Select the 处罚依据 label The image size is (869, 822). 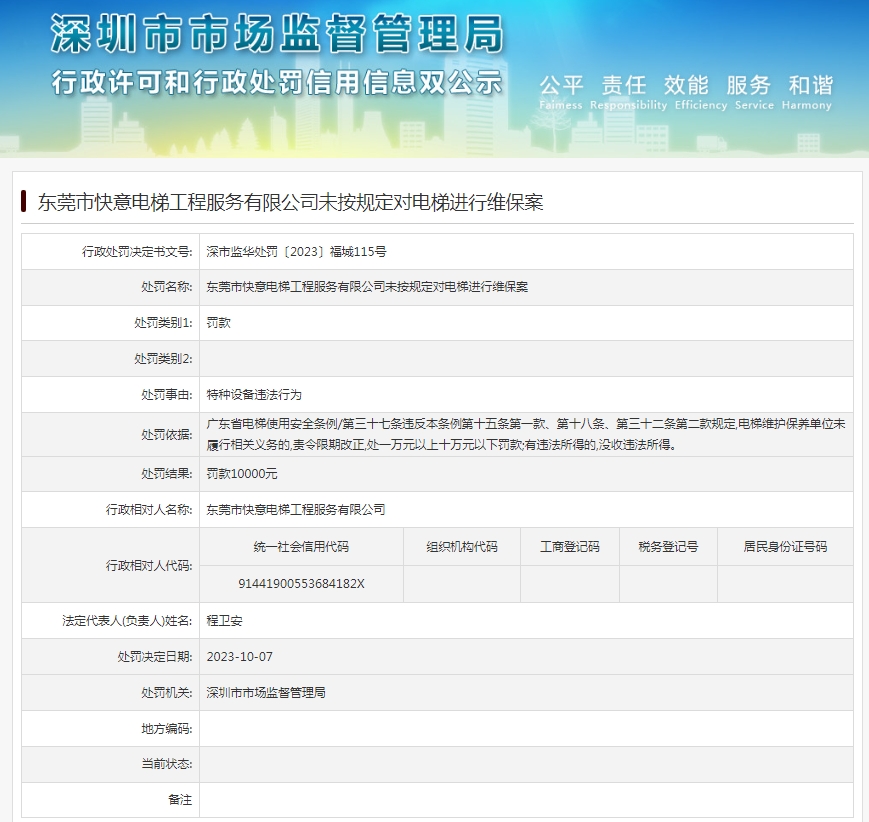pyautogui.click(x=167, y=435)
